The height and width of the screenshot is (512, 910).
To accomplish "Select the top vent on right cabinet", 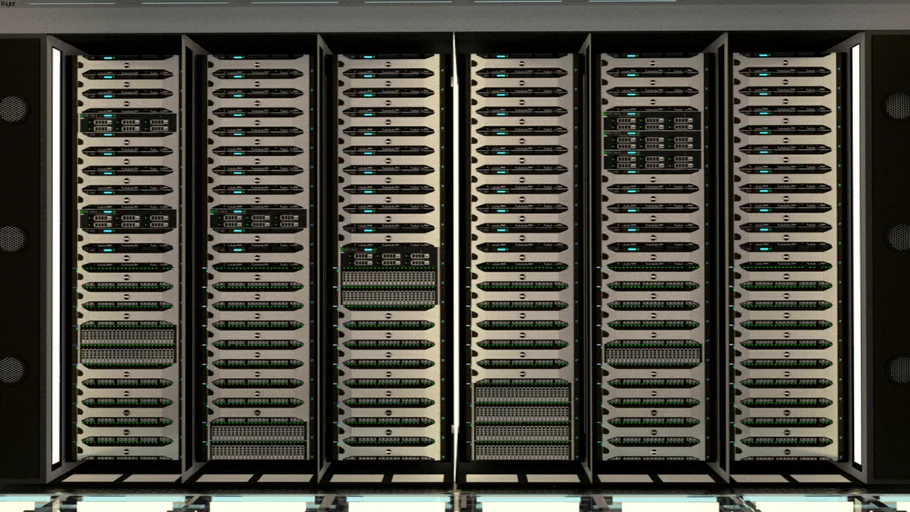I will [897, 106].
